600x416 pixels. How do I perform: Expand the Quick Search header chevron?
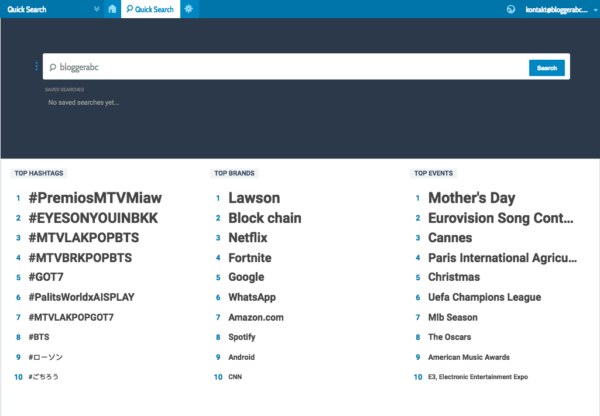(x=96, y=9)
